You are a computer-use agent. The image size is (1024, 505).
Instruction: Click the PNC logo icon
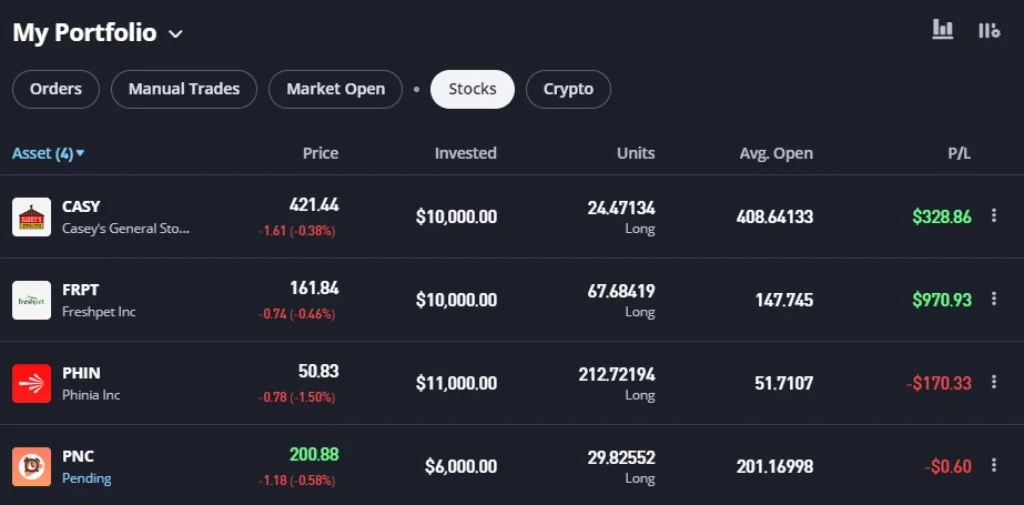pyautogui.click(x=31, y=466)
